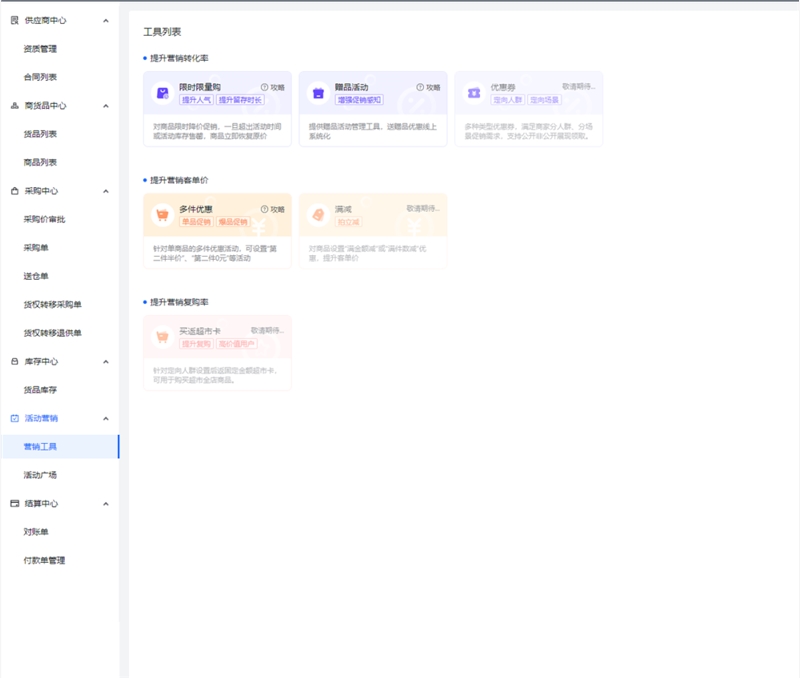Open 攻略 guide on 多件优惠 card
Image resolution: width=800 pixels, height=678 pixels.
[273, 209]
